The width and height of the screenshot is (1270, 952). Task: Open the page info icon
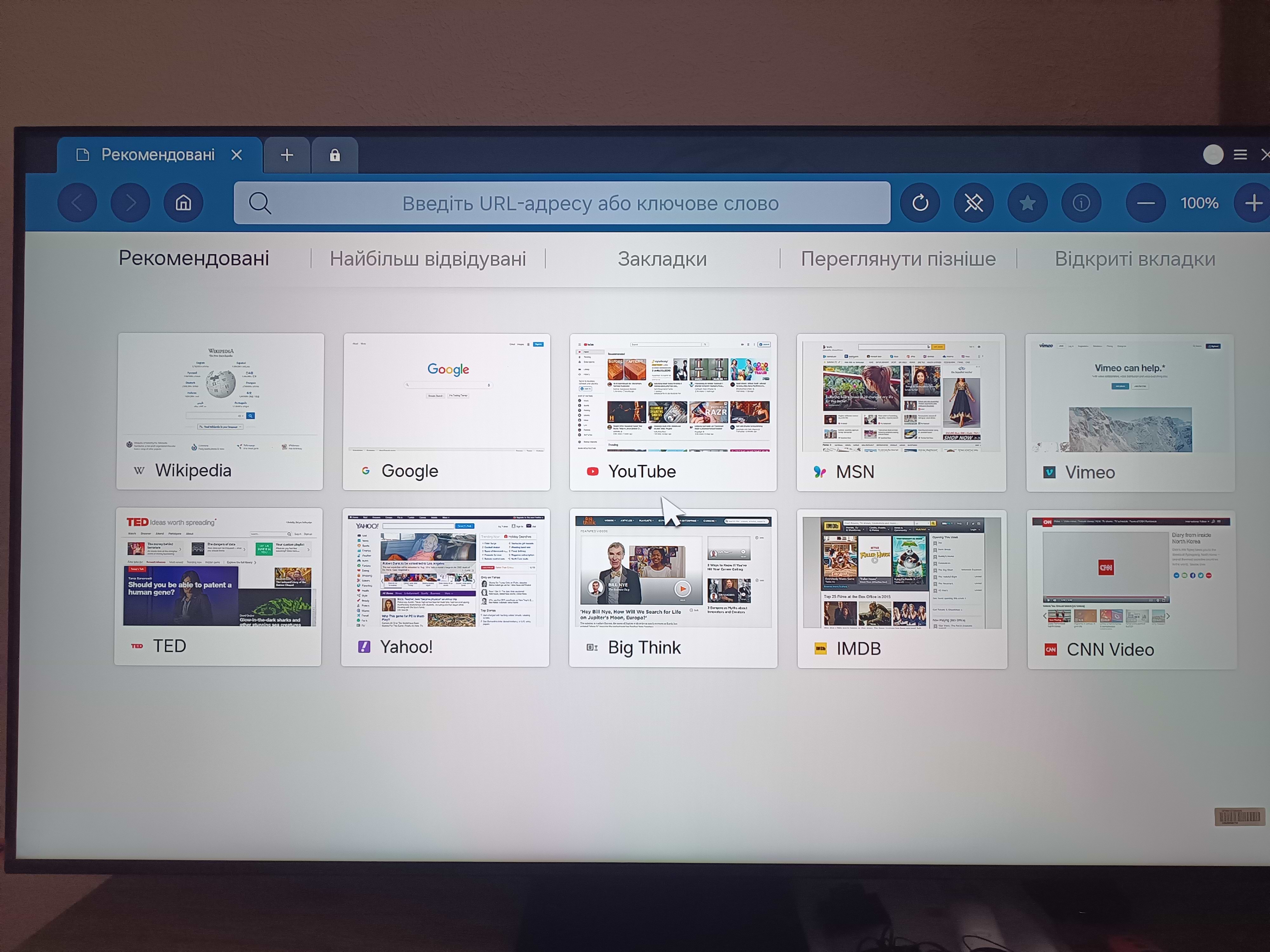1082,202
